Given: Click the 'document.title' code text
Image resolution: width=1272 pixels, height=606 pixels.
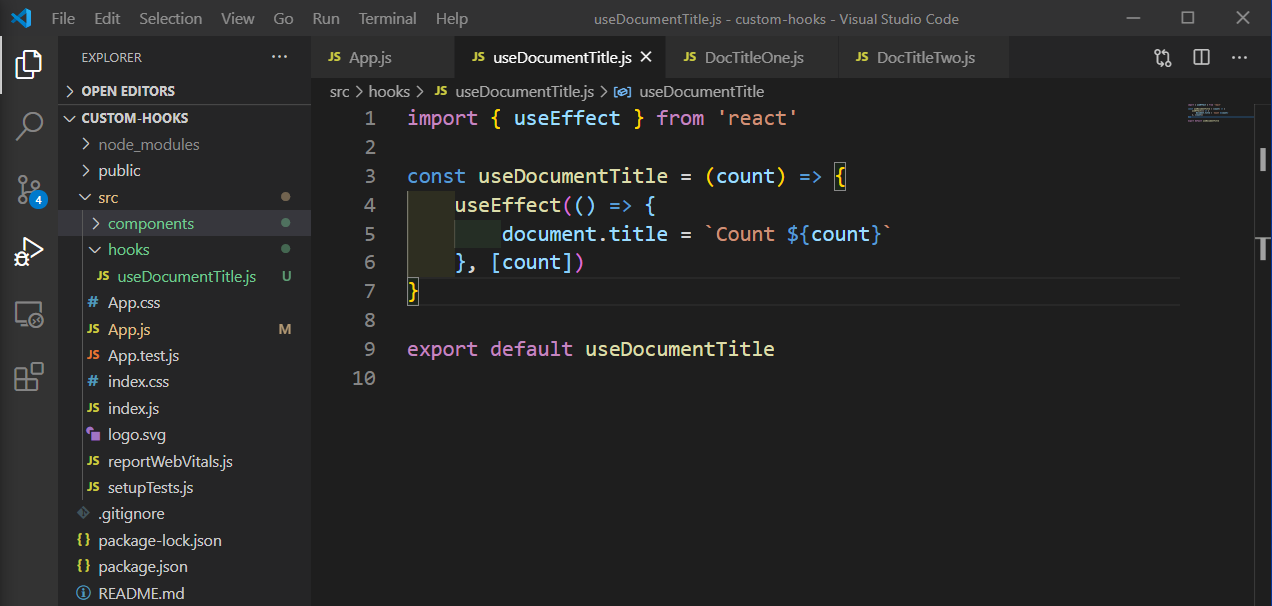Looking at the screenshot, I should (585, 234).
